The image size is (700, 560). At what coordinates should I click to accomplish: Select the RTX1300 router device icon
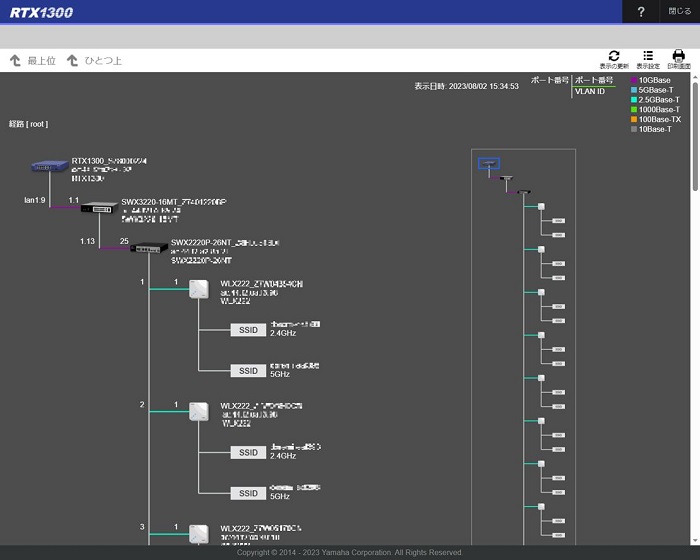coord(50,166)
